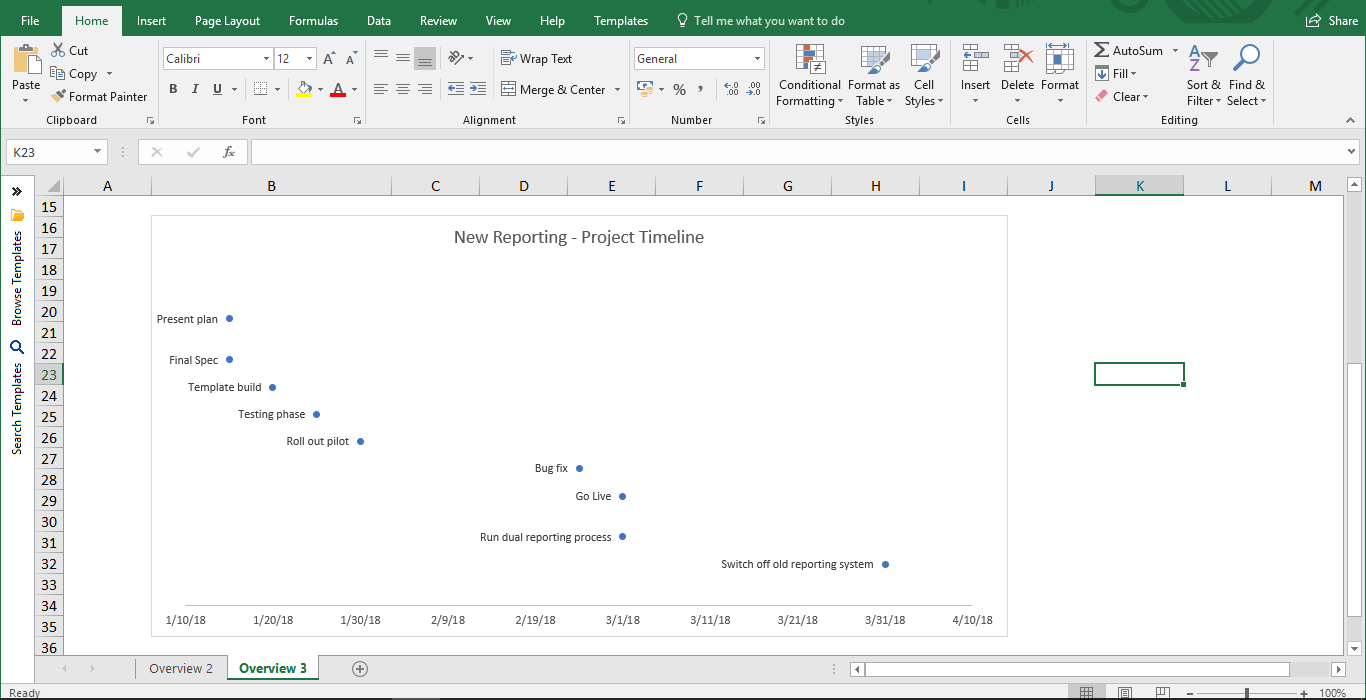
Task: Open the File menu
Action: tap(30, 20)
